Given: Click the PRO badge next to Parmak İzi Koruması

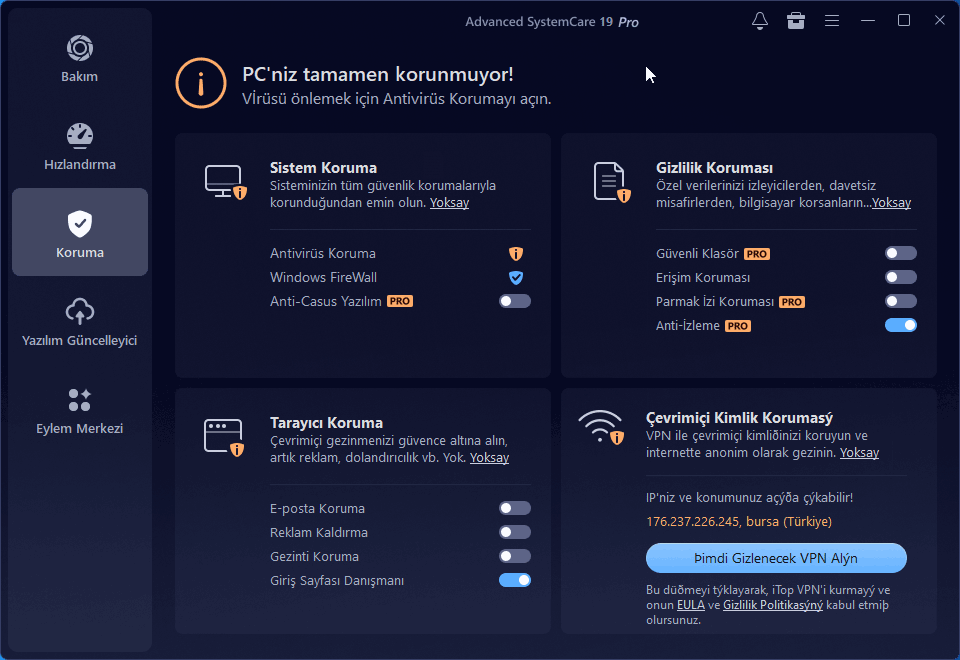Looking at the screenshot, I should tap(792, 302).
